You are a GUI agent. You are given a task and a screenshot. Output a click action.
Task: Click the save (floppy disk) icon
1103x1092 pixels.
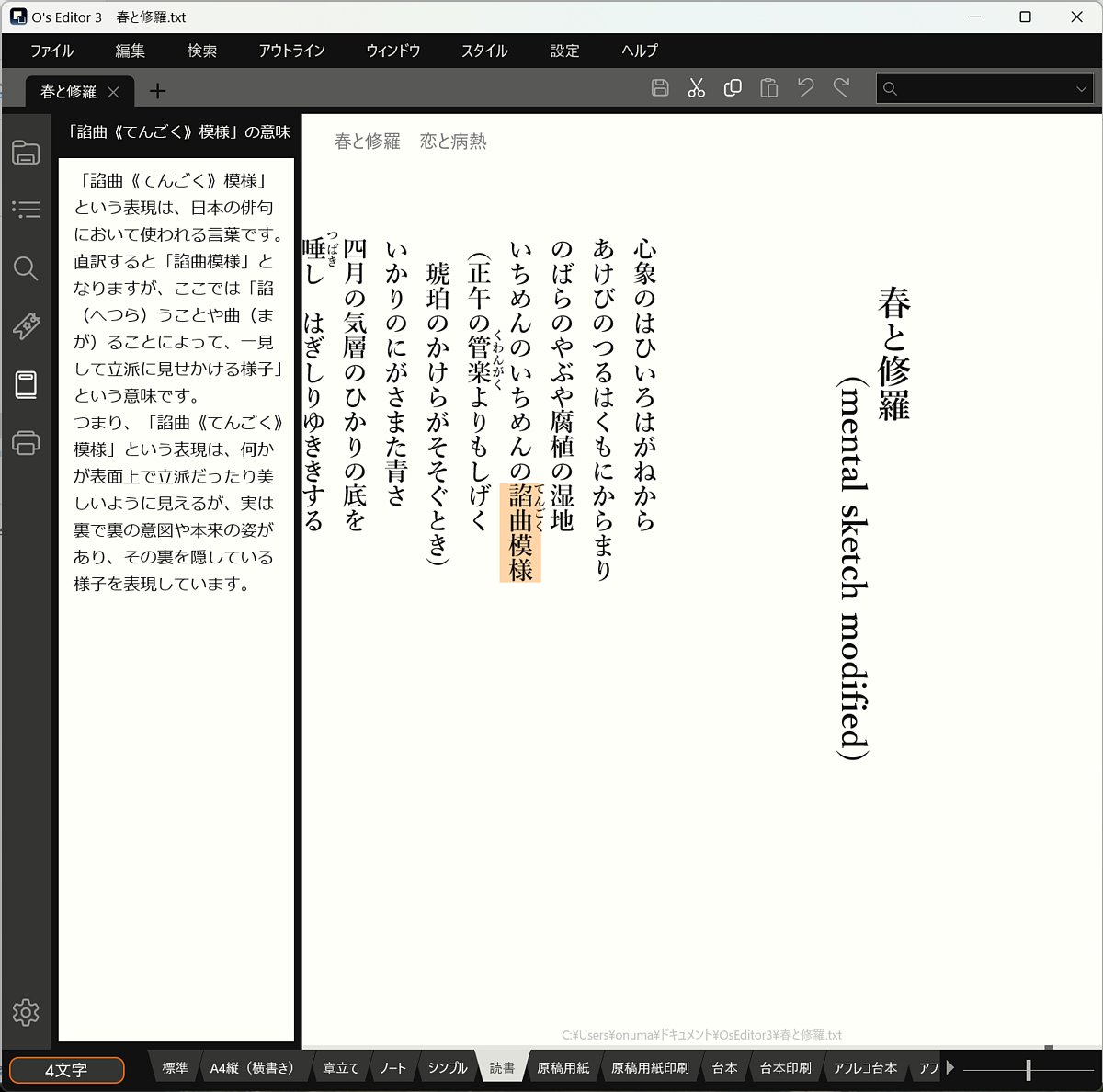click(660, 88)
